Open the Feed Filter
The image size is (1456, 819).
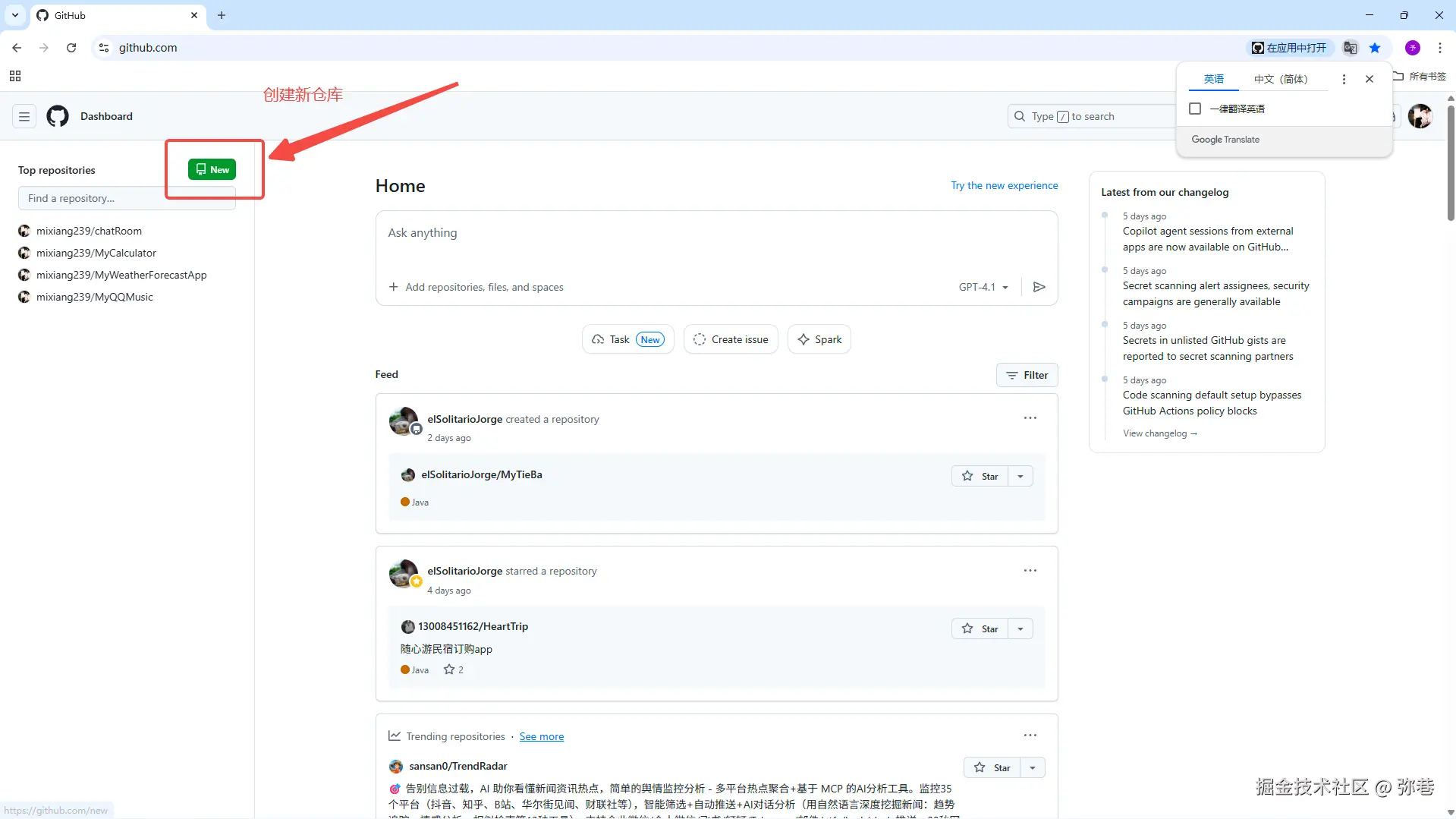point(1027,375)
